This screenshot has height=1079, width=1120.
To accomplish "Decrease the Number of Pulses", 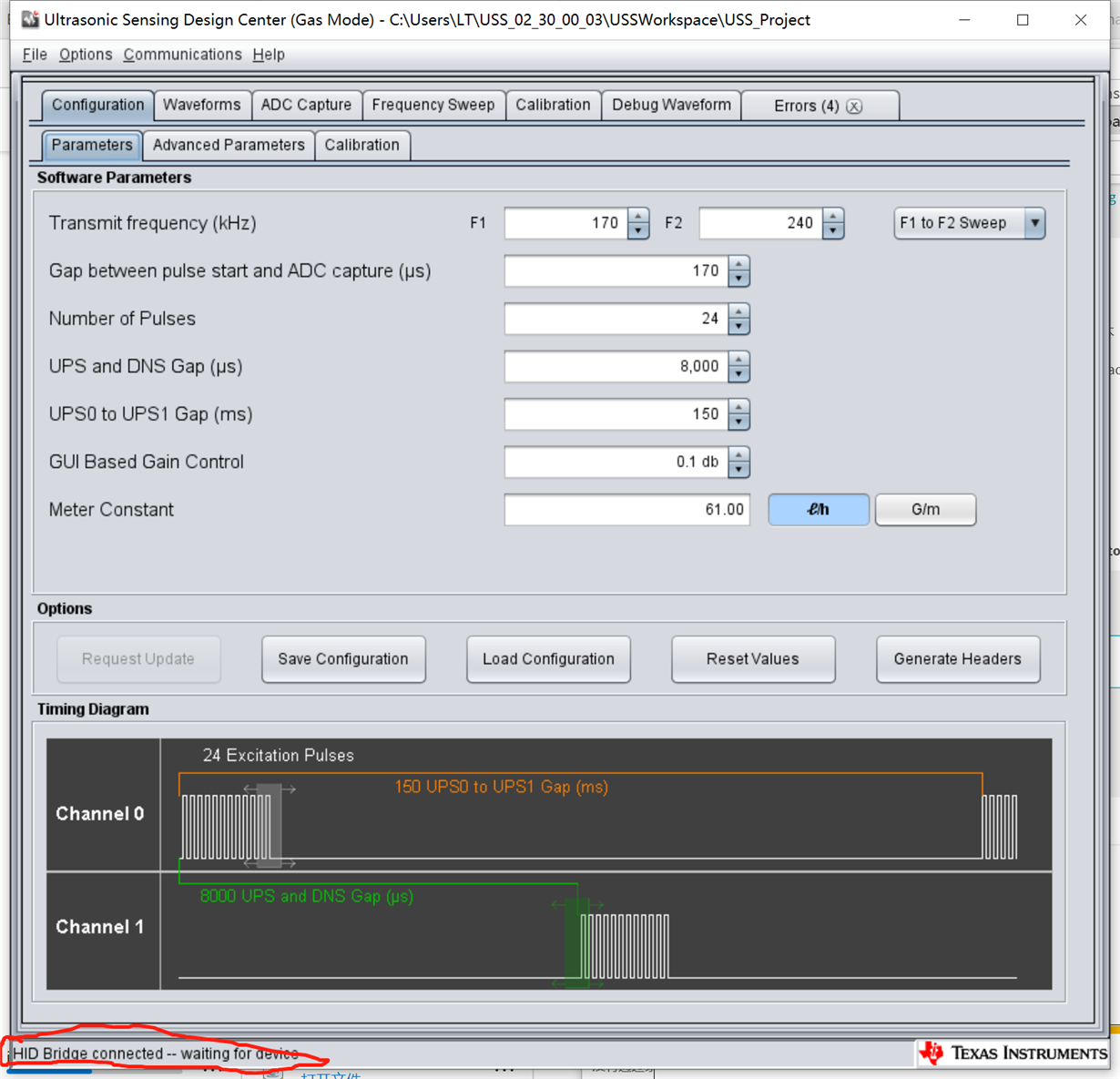I will pyautogui.click(x=738, y=327).
